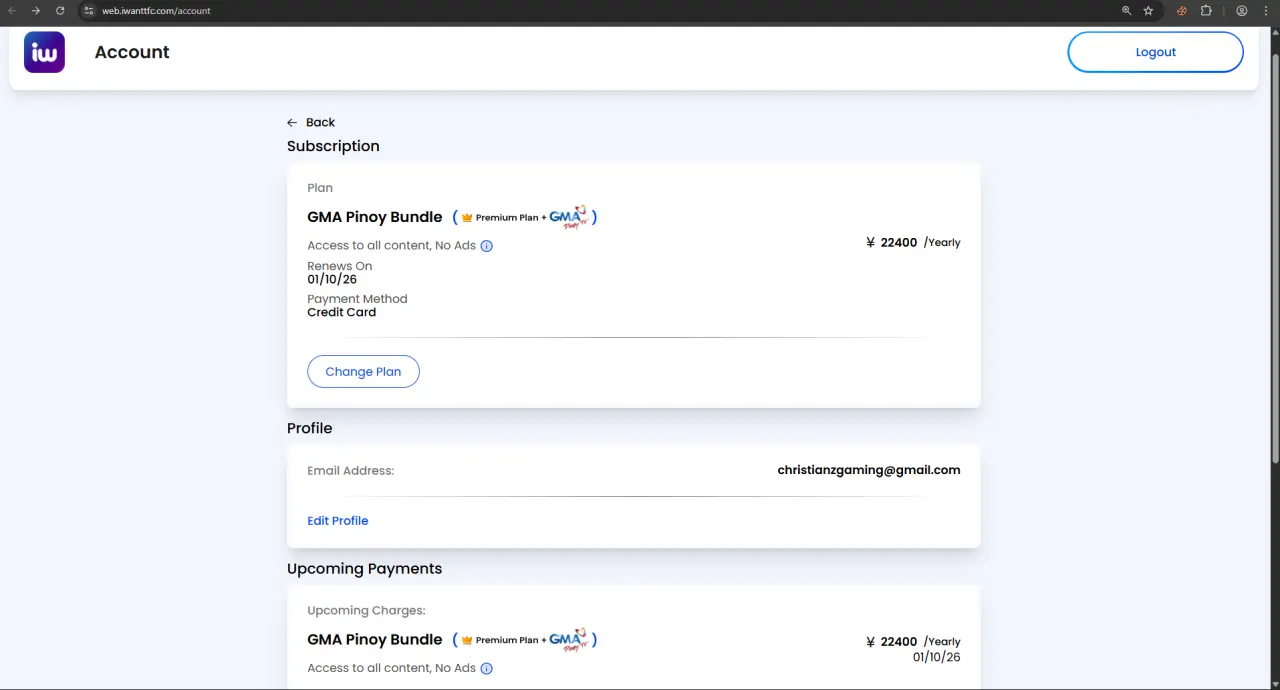Click the crown icon in Upcoming Charges badge
Image resolution: width=1280 pixels, height=690 pixels.
coord(467,640)
